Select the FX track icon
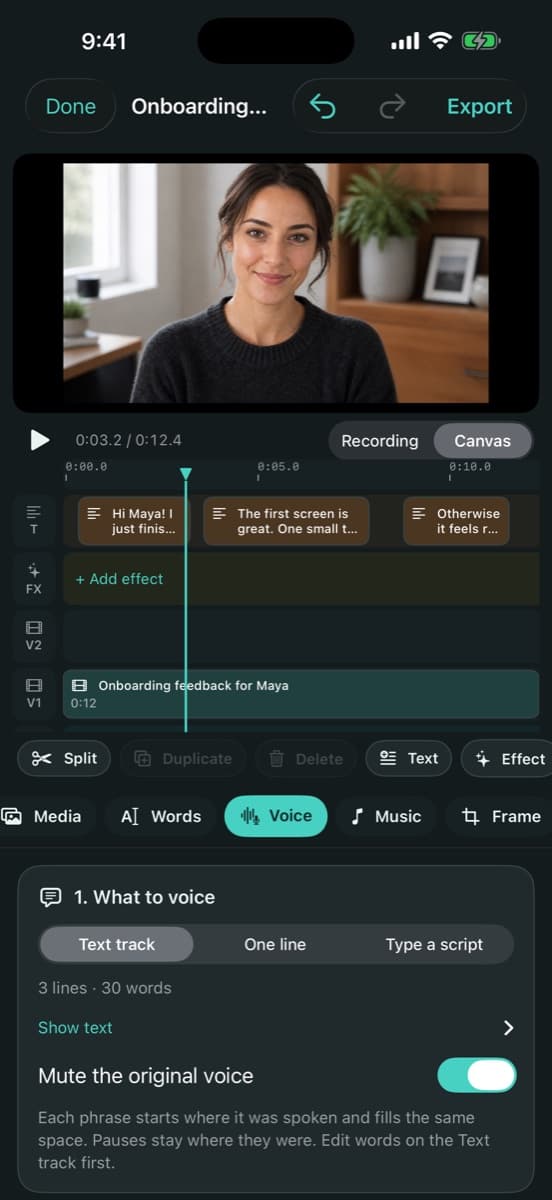The height and width of the screenshot is (1200, 552). pos(34,578)
